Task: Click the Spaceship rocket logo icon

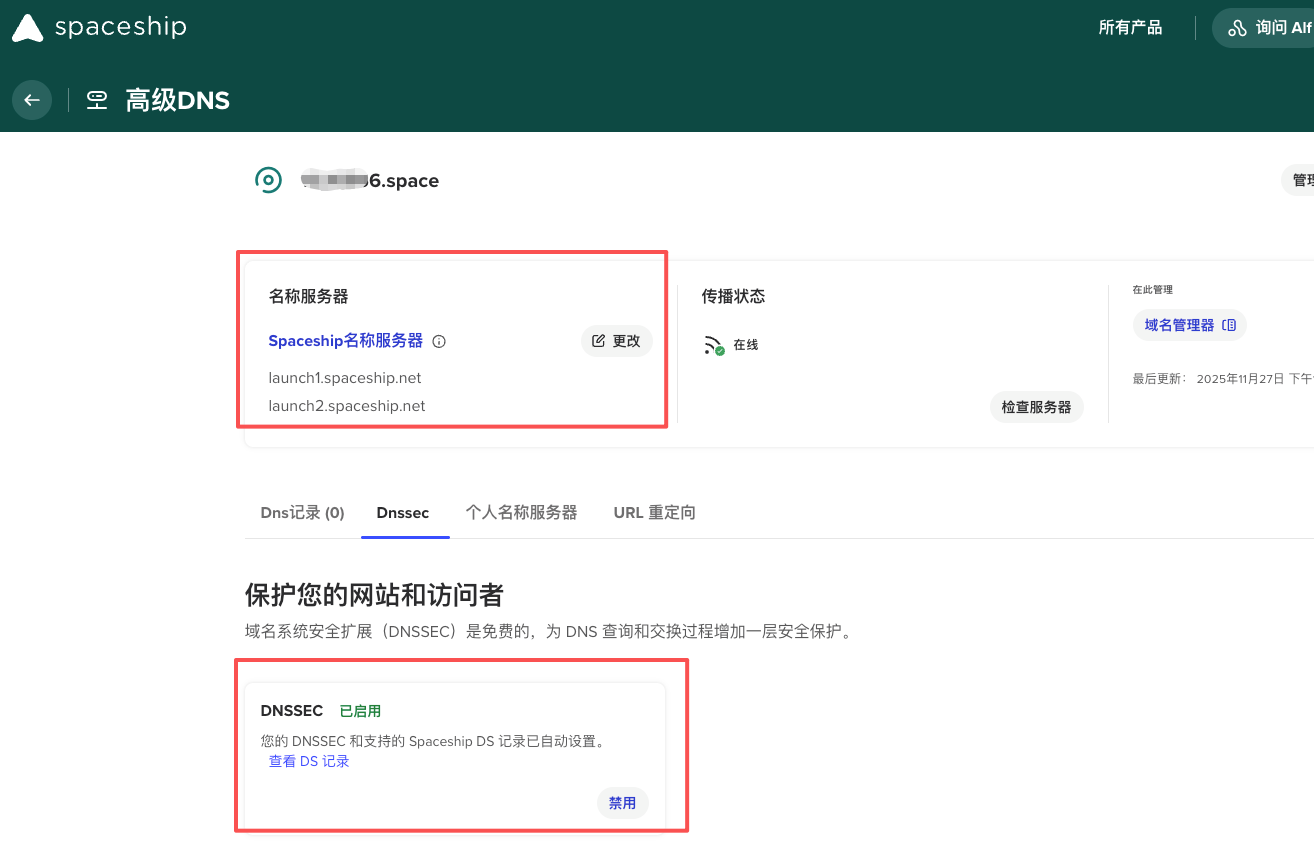Action: point(28,28)
